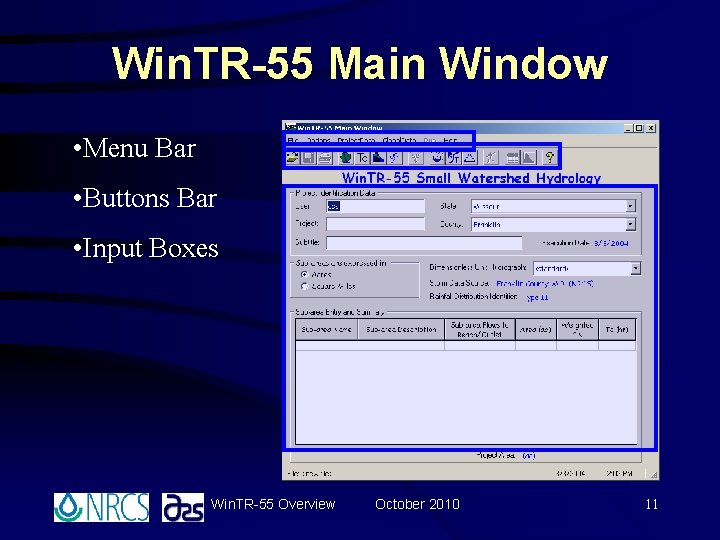Open the Help menu
This screenshot has width=720, height=540.
point(450,140)
